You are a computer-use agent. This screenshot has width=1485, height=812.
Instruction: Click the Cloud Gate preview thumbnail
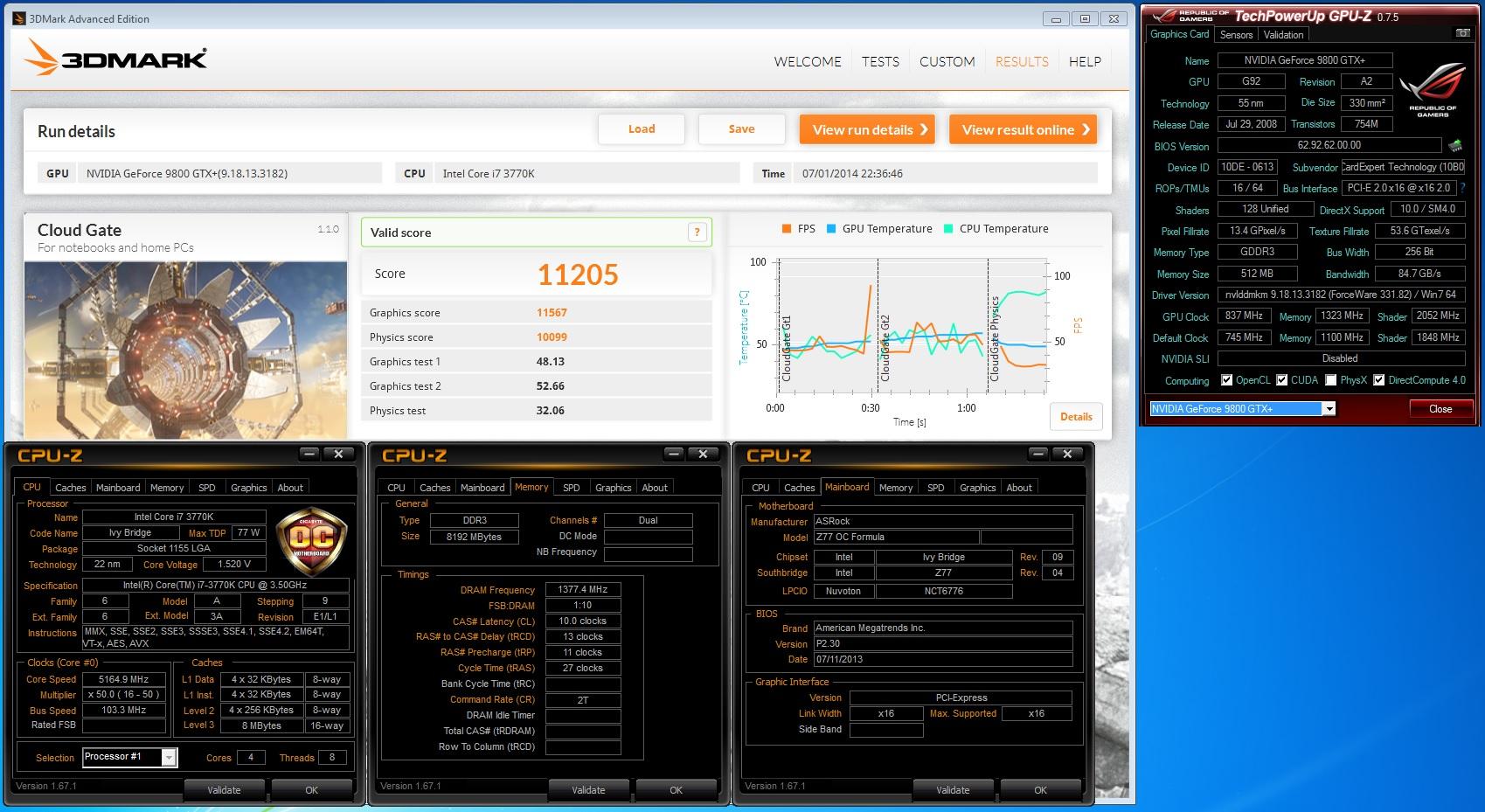[x=185, y=350]
